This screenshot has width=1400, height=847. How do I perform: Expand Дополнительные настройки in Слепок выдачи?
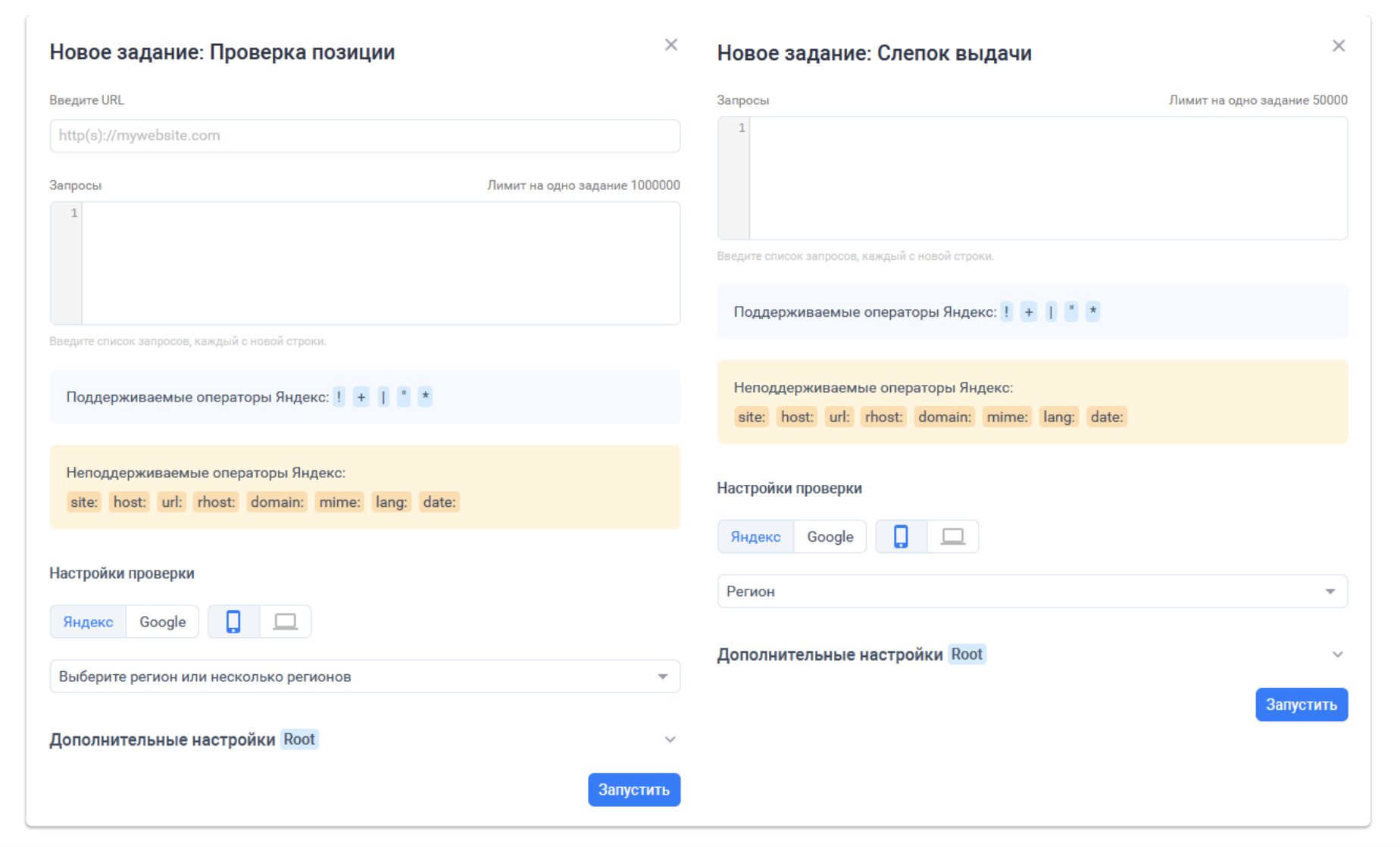pyautogui.click(x=1338, y=655)
